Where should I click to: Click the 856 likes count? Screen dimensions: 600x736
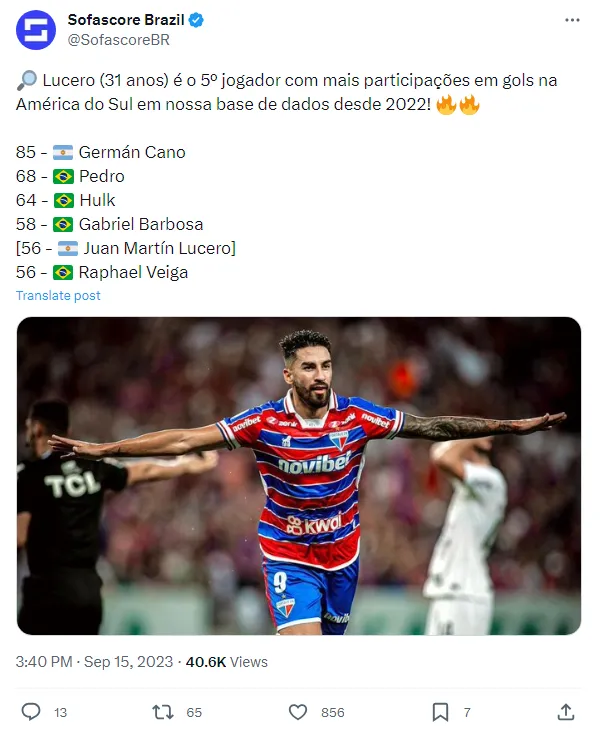point(333,713)
